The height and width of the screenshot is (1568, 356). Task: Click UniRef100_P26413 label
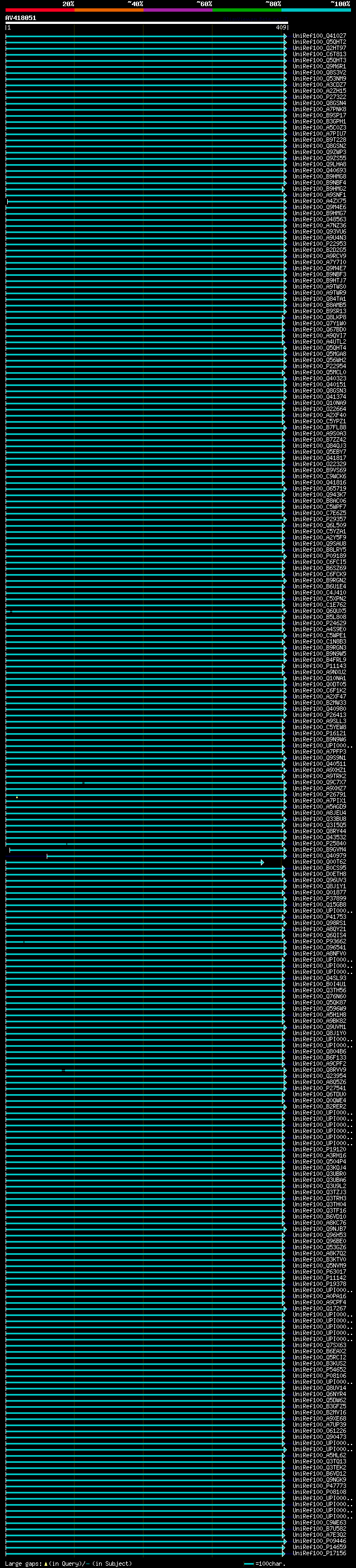click(319, 715)
